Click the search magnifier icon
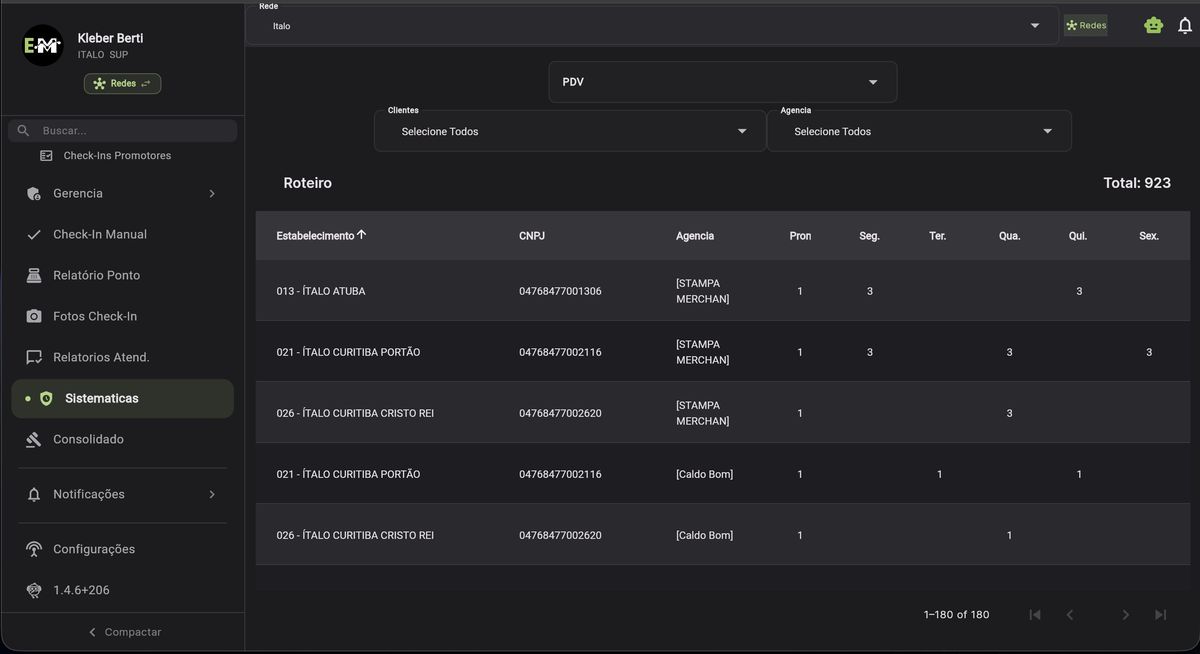This screenshot has height=654, width=1200. 24,131
